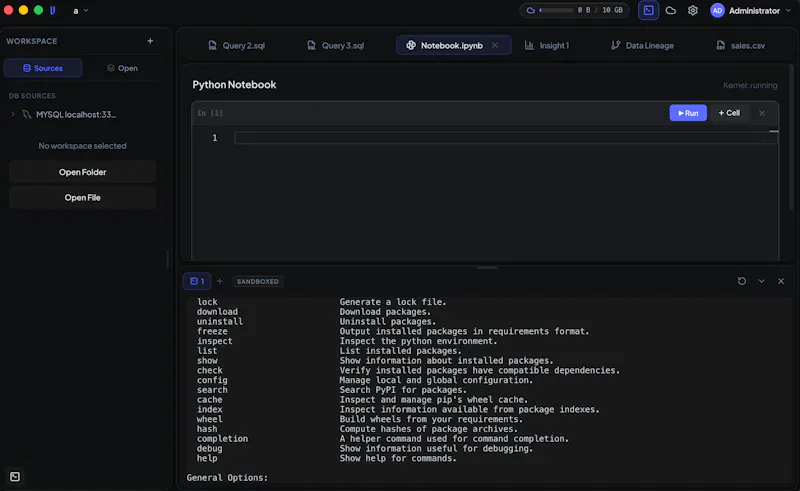
Task: Select terminal session tab 1
Action: 197,281
